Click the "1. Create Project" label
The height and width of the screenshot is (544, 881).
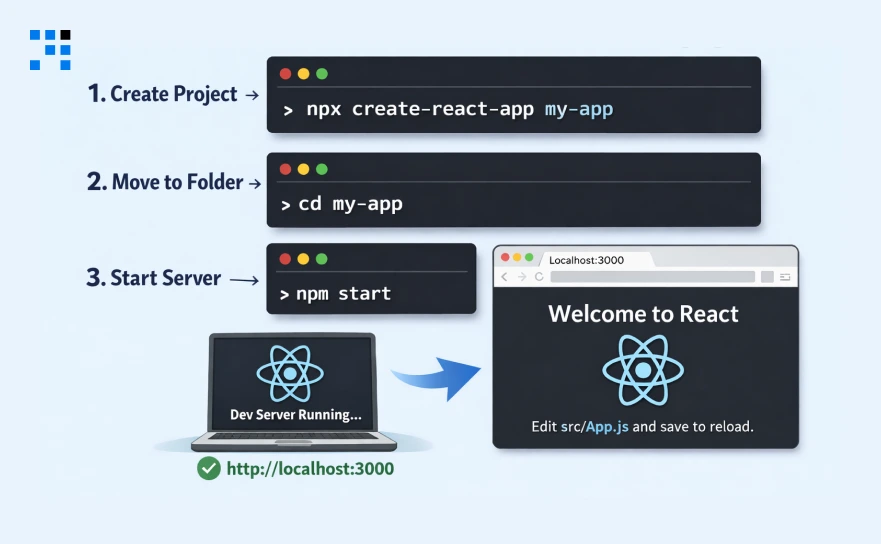(162, 94)
